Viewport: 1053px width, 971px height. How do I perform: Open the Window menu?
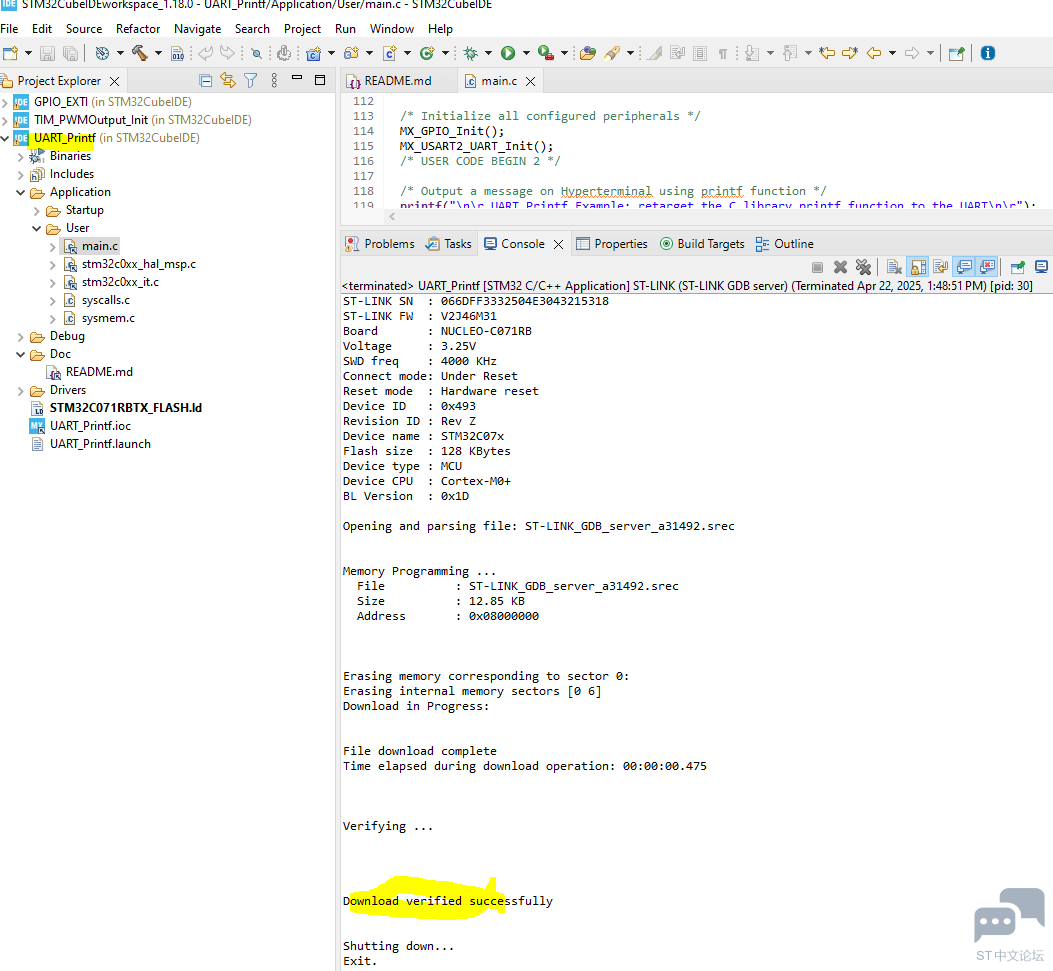coord(392,29)
